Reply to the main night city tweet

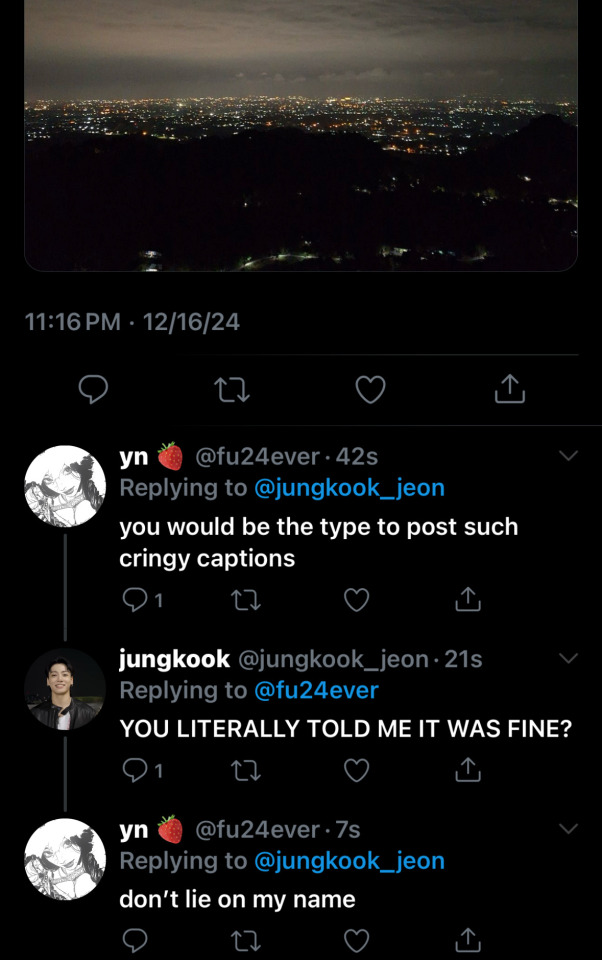point(93,389)
